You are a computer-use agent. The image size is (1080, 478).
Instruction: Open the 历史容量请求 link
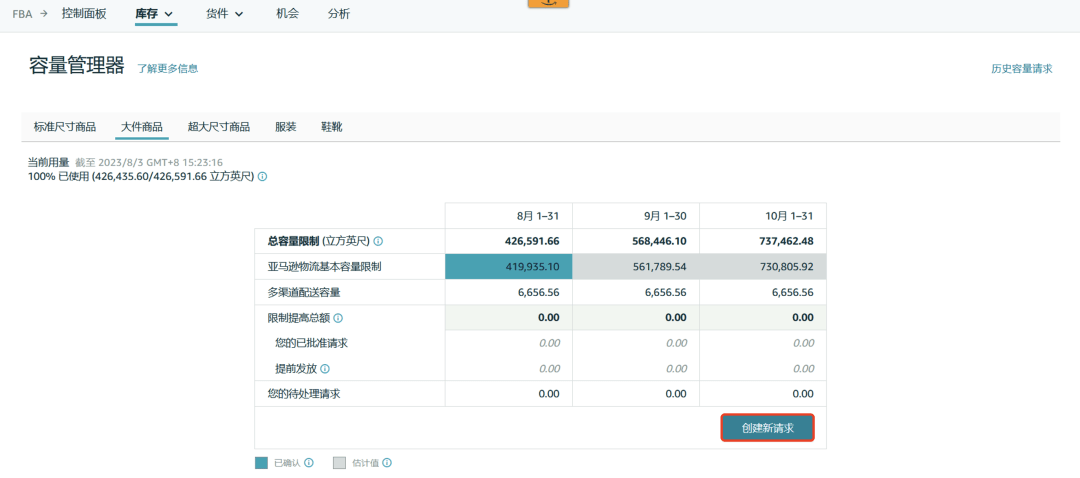(x=1021, y=69)
